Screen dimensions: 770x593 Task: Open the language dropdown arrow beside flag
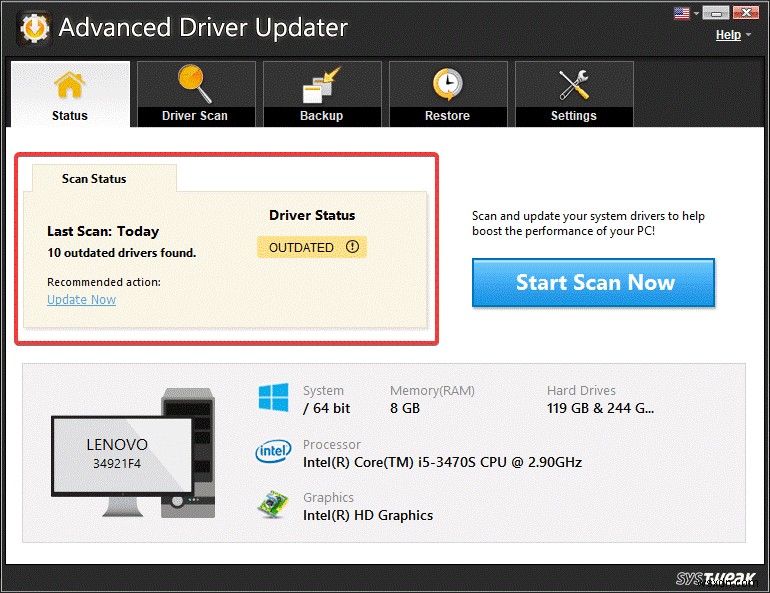[696, 13]
